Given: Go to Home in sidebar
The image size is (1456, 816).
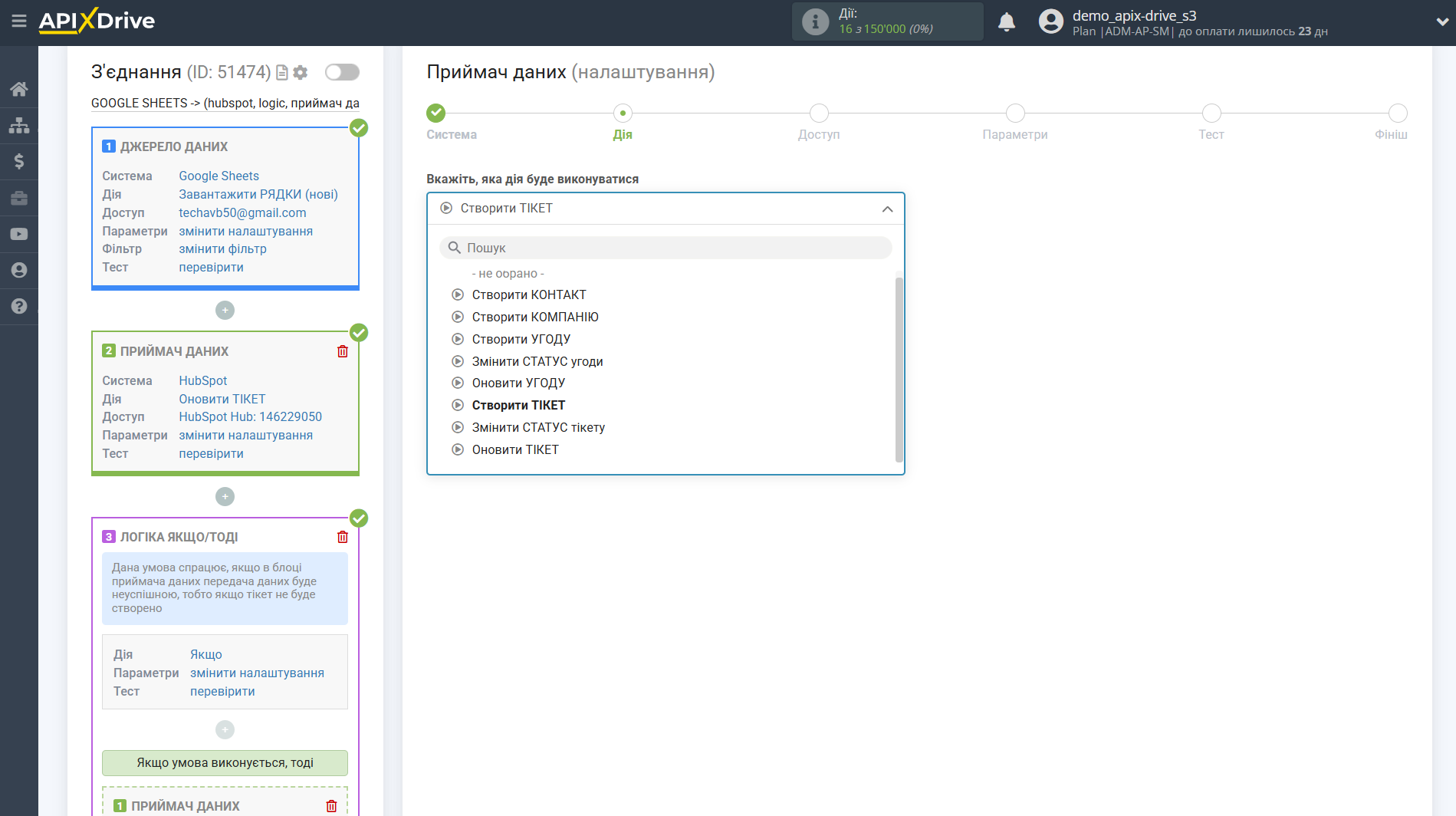Looking at the screenshot, I should (x=19, y=89).
